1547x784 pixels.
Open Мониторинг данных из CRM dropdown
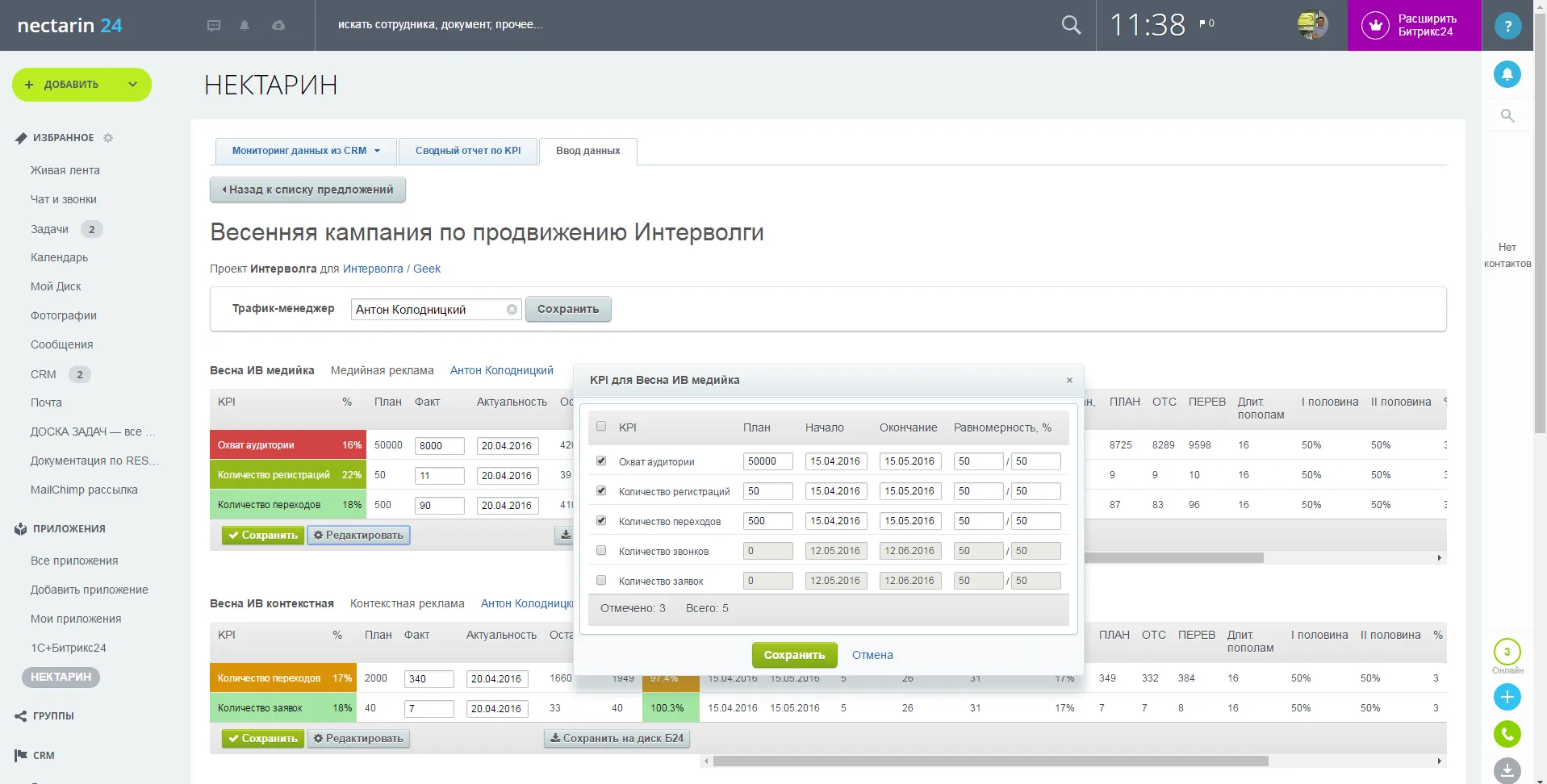[306, 151]
